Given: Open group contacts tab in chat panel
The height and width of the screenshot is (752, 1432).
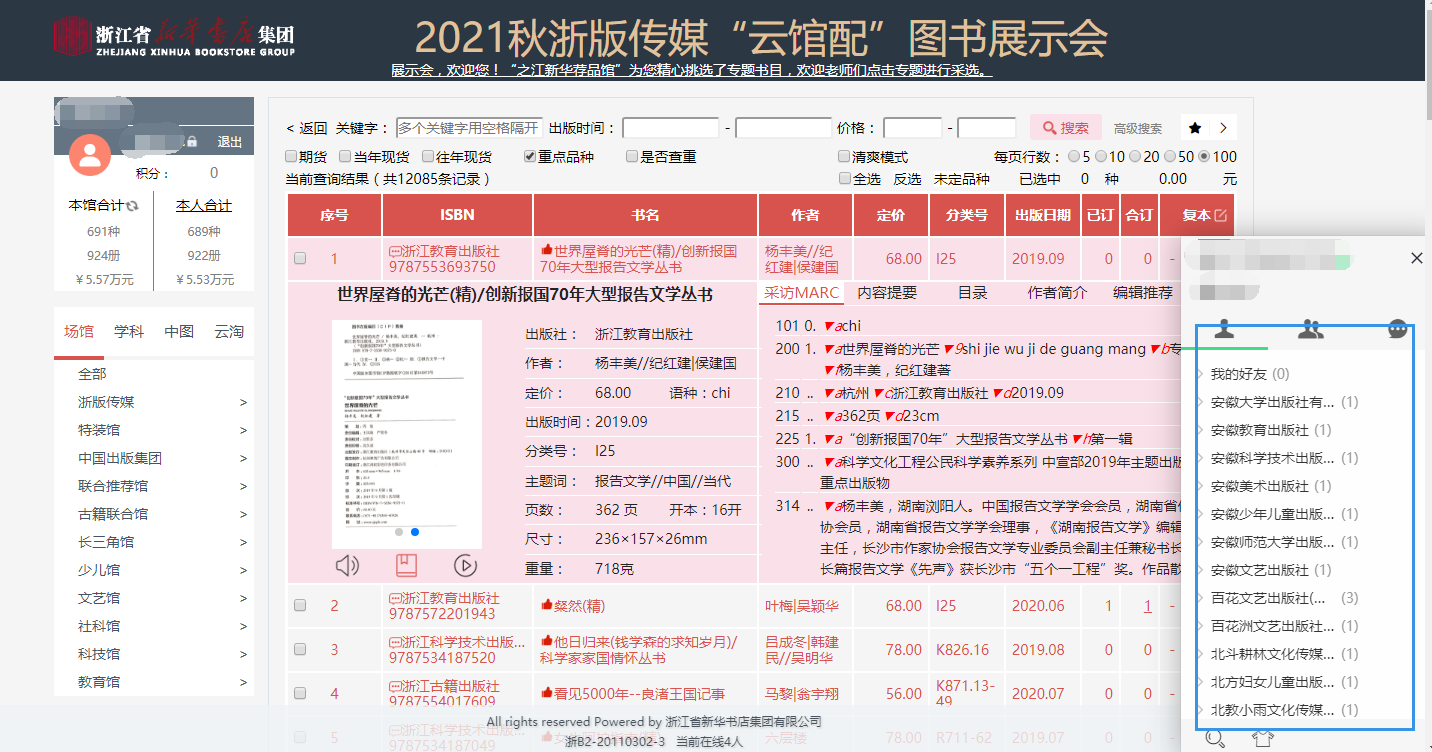Looking at the screenshot, I should (1311, 330).
